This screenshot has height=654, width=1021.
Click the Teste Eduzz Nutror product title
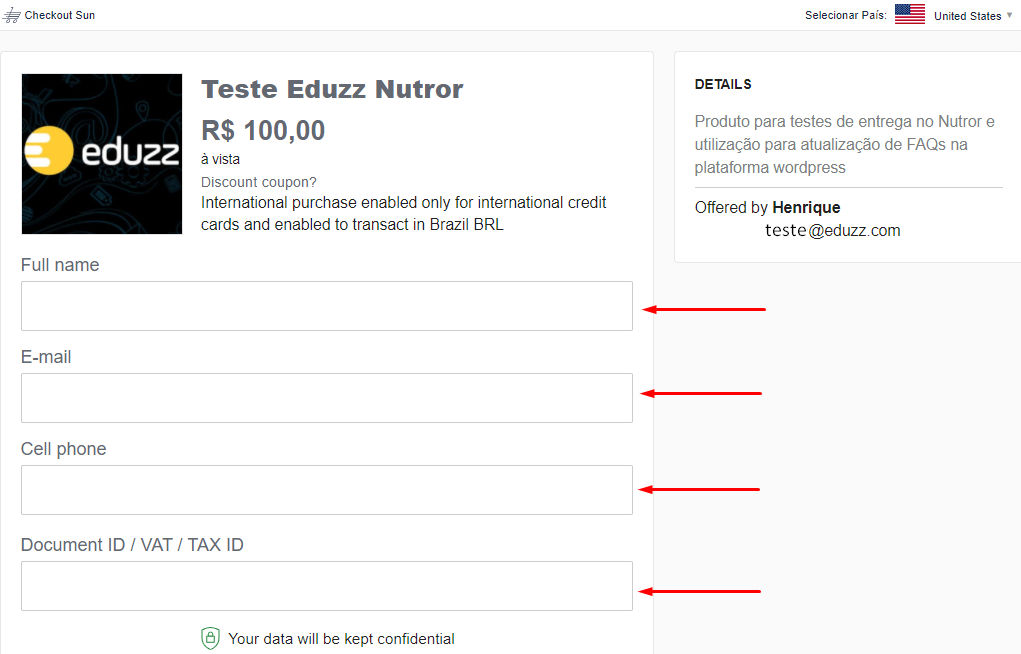point(332,89)
